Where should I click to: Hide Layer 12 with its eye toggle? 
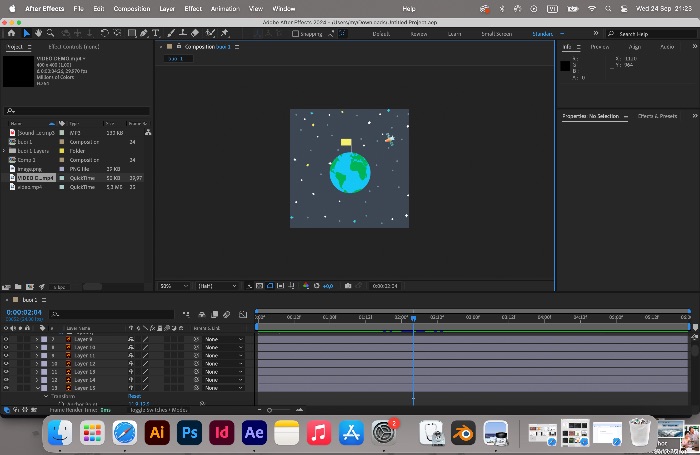click(6, 363)
